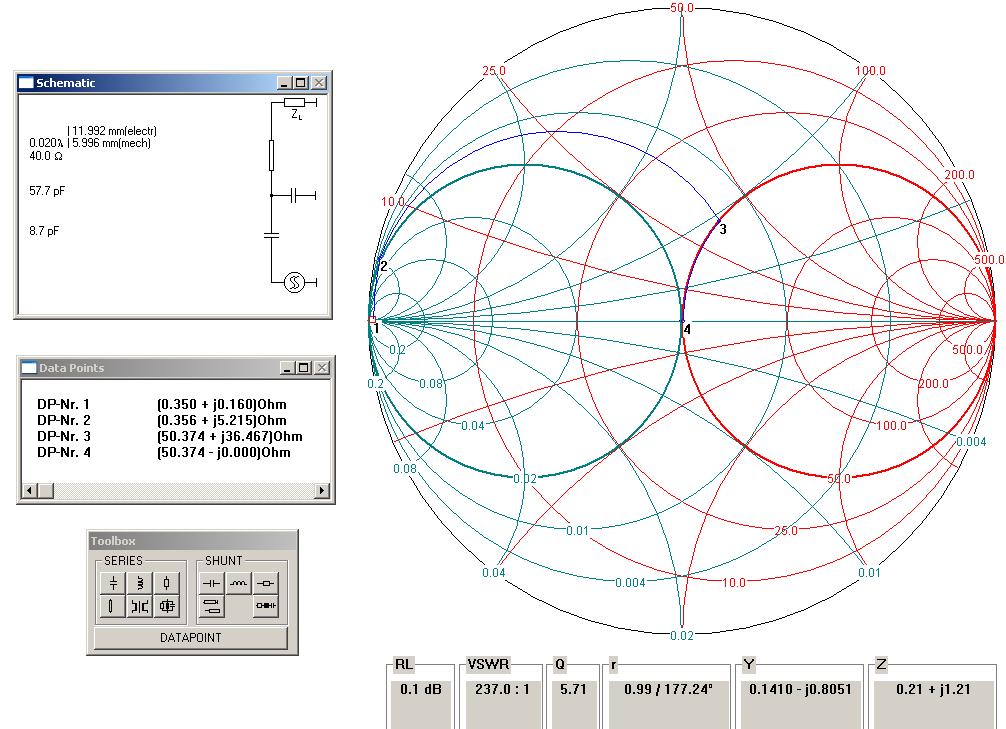The width and height of the screenshot is (1006, 729).
Task: Click the source symbol in Schematic
Action: pos(294,282)
